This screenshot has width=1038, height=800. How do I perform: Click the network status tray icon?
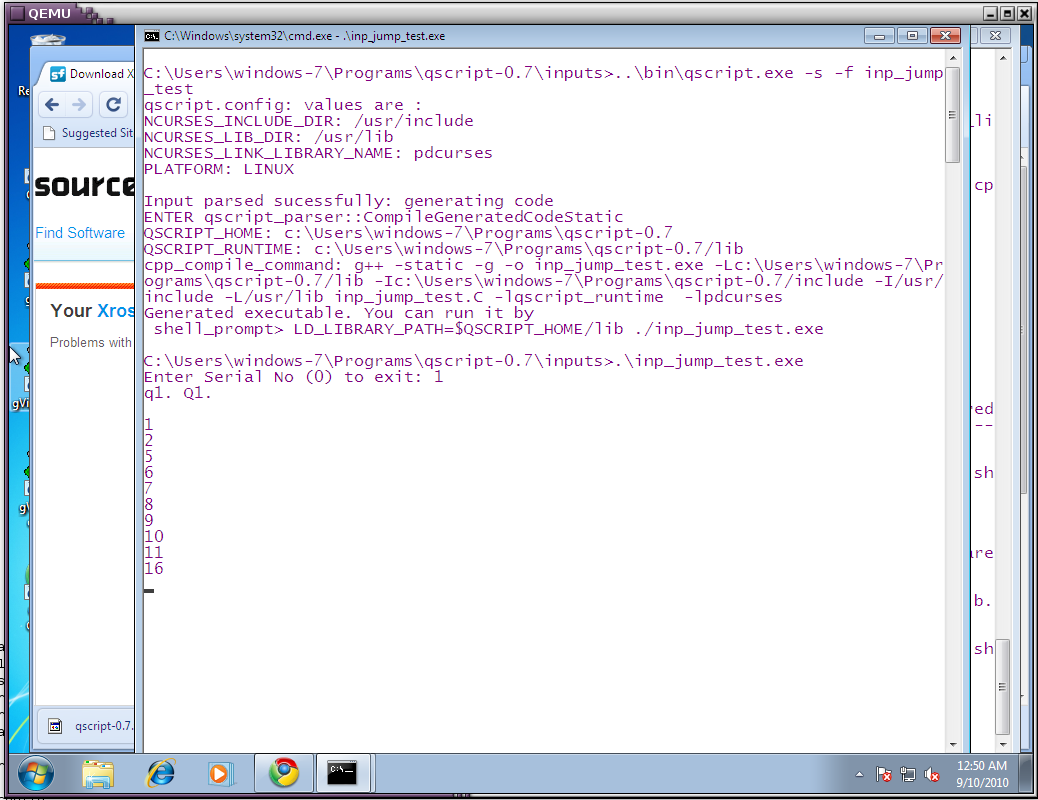click(908, 774)
